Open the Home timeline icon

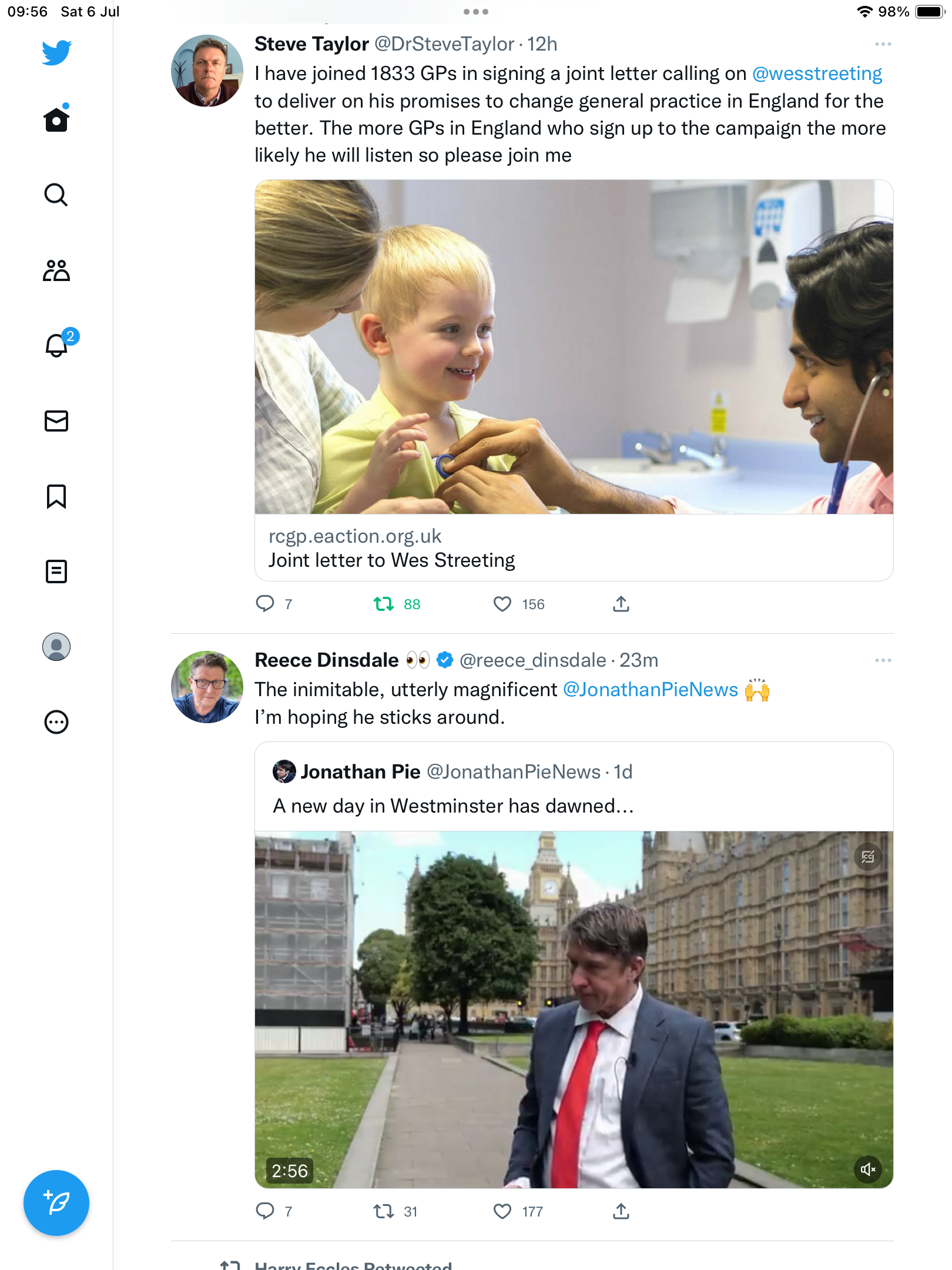56,120
